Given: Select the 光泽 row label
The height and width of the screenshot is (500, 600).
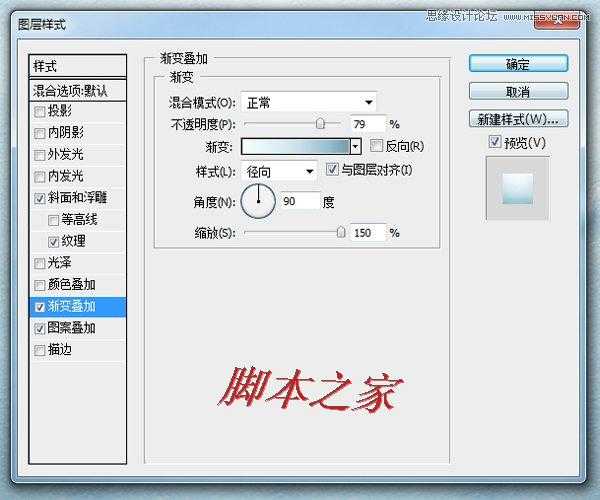Looking at the screenshot, I should tap(60, 263).
